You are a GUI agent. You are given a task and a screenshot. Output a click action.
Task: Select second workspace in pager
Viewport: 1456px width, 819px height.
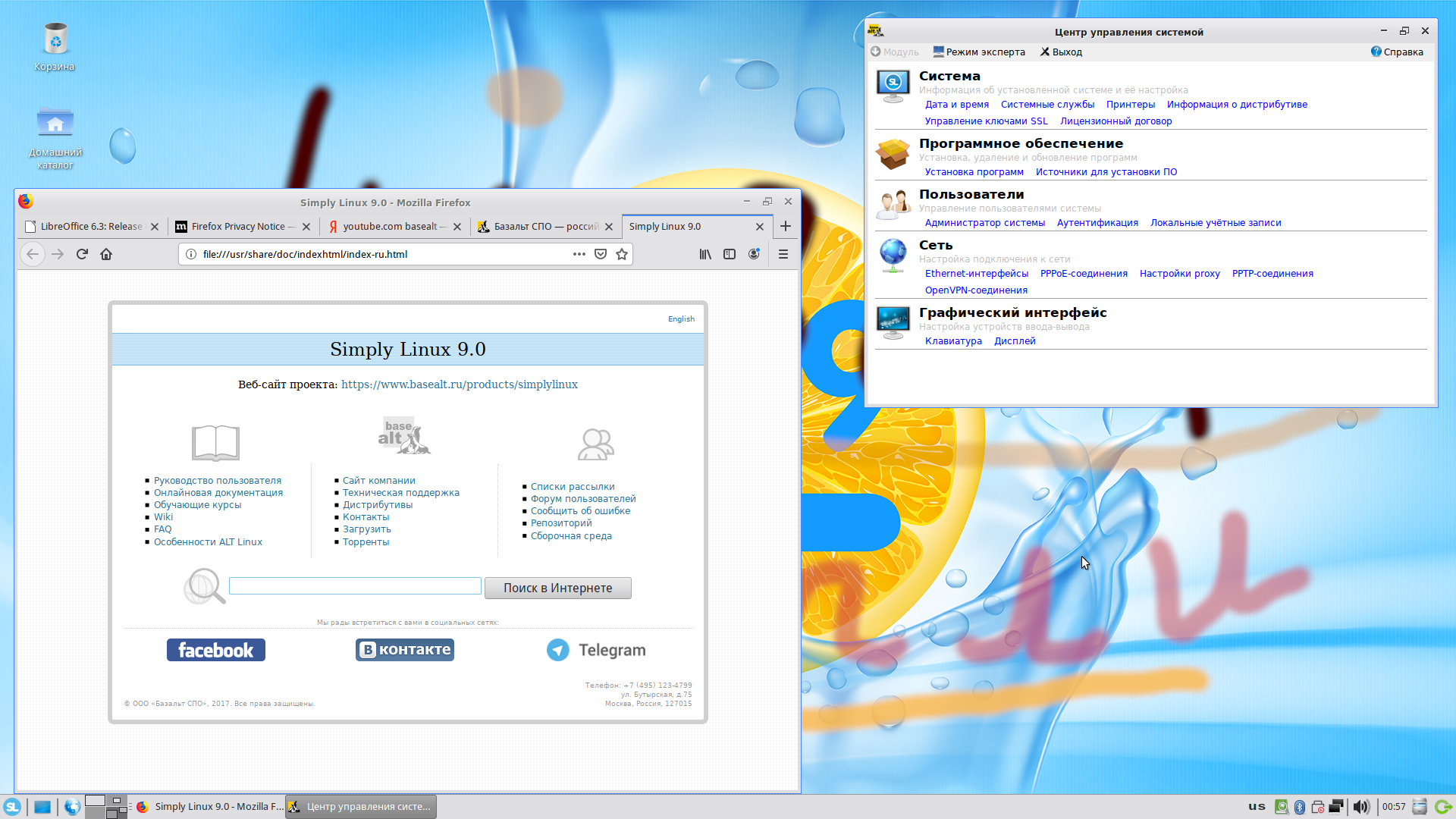click(118, 801)
